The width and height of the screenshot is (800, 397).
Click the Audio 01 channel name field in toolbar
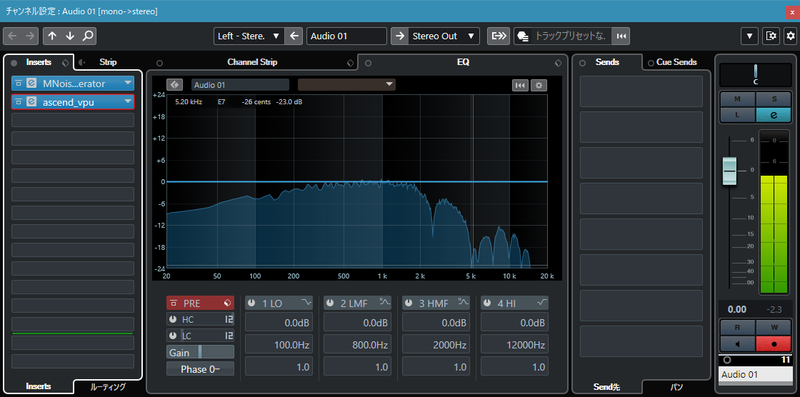(x=346, y=36)
